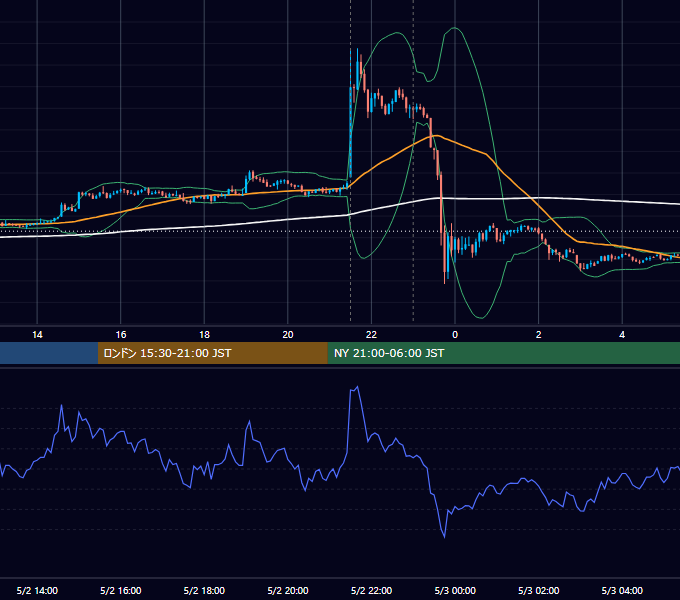This screenshot has height=600, width=680.
Task: Select the 22 hour label on upper axis
Action: coord(372,335)
